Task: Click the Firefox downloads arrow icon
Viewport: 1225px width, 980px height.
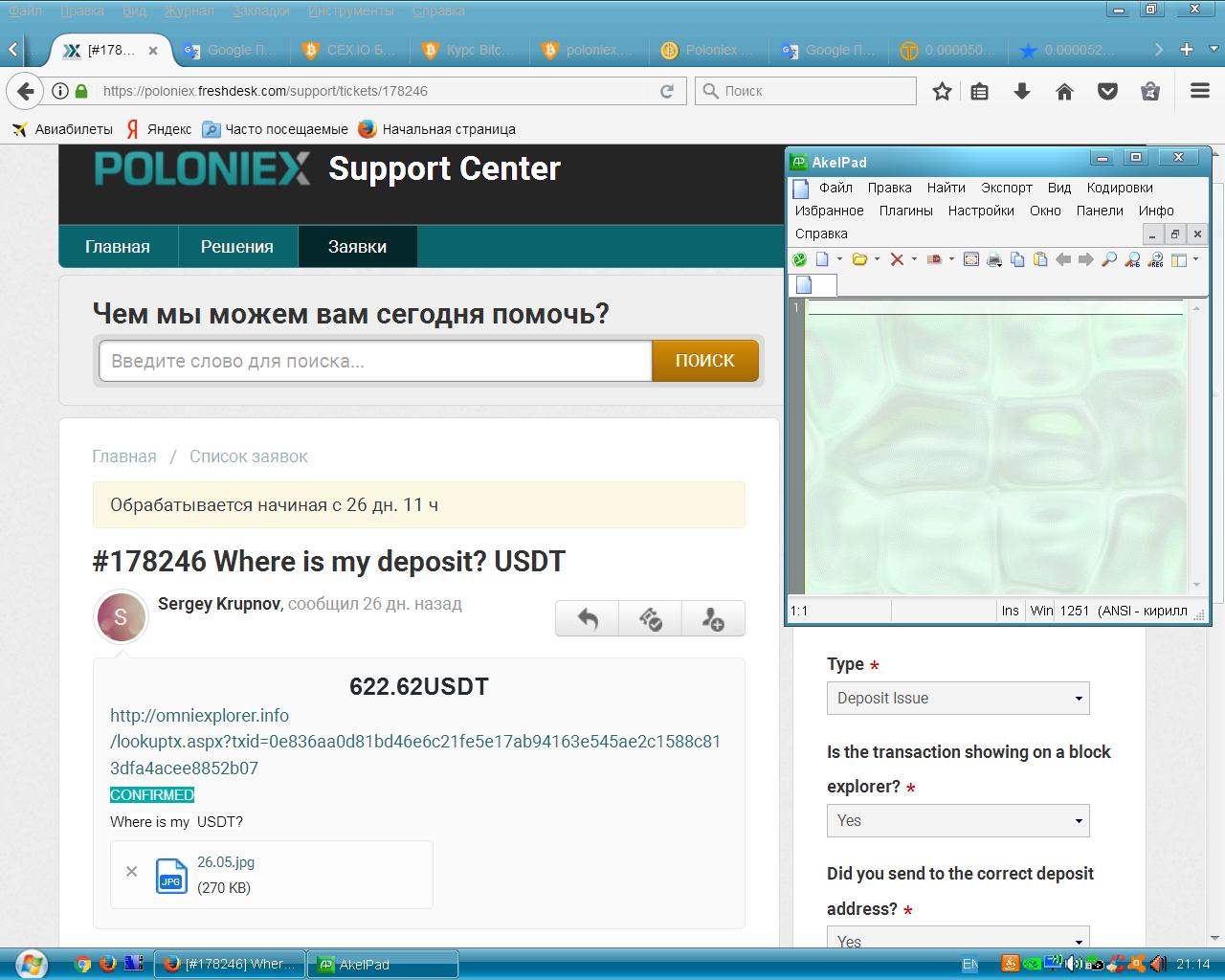Action: 1022,91
